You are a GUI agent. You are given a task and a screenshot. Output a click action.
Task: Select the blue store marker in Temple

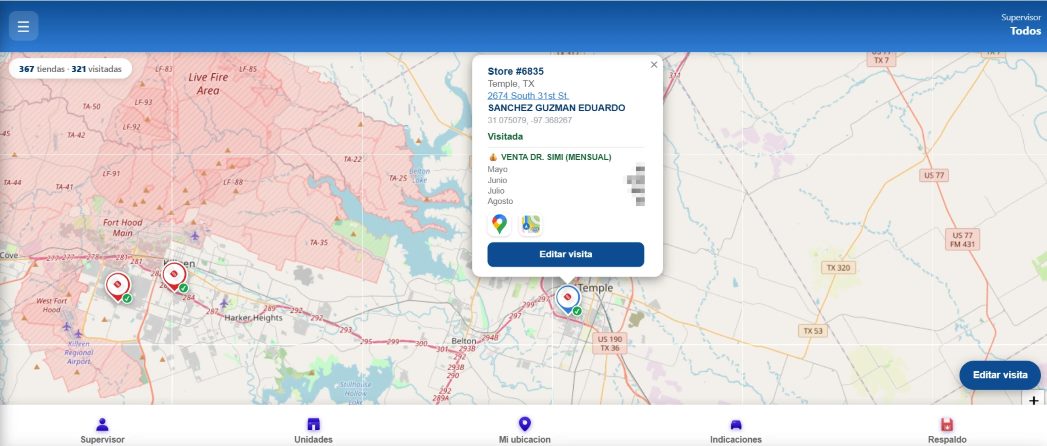coord(568,299)
